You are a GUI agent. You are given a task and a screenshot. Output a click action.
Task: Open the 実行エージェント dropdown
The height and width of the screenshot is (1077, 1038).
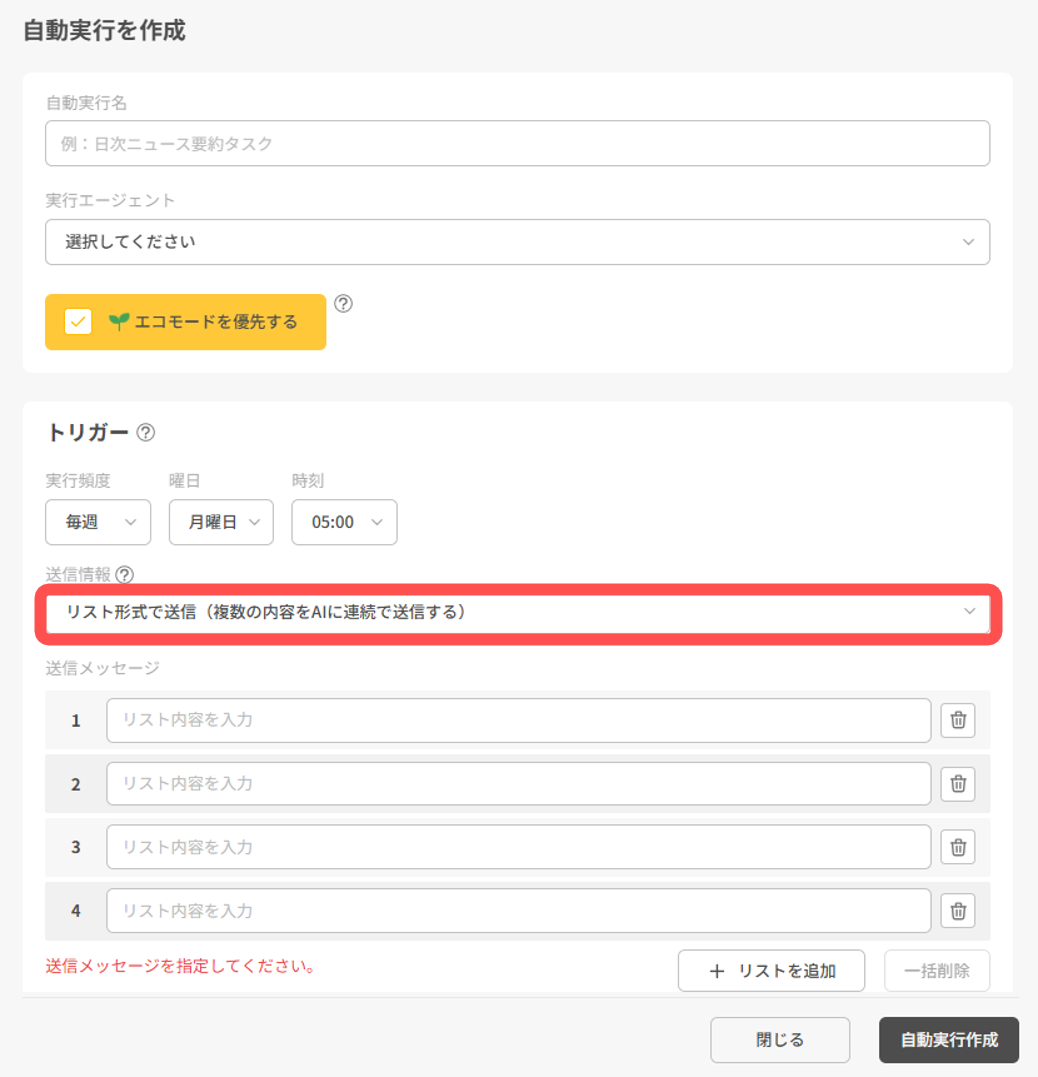click(x=517, y=242)
